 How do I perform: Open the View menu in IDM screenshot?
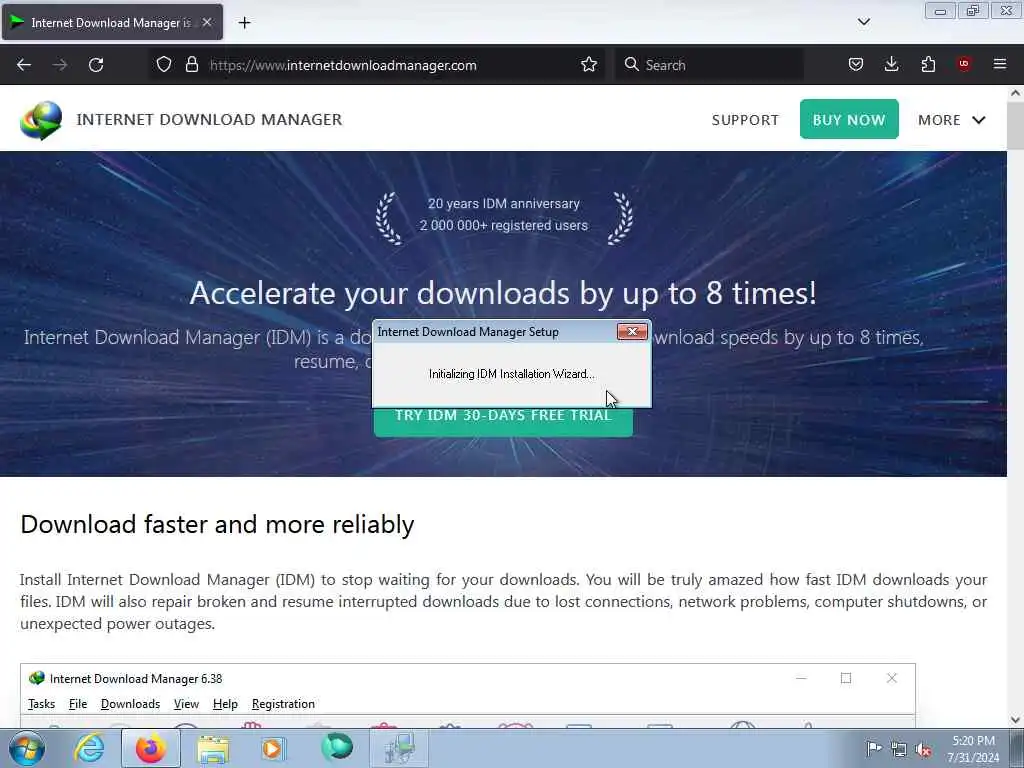point(186,704)
